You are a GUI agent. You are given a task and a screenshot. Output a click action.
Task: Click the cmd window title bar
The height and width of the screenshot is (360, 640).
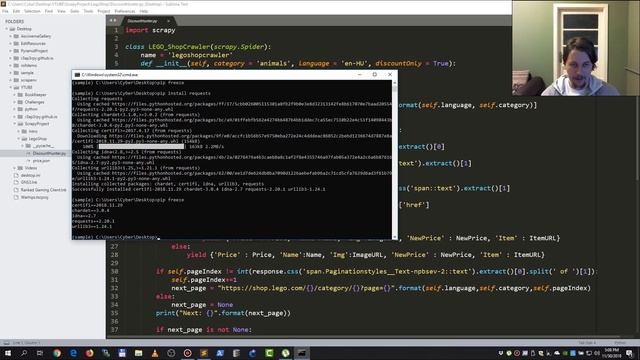point(234,75)
